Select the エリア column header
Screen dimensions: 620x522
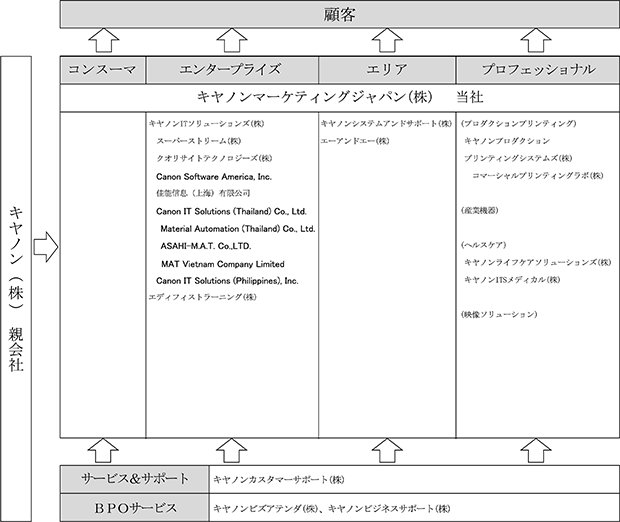387,70
